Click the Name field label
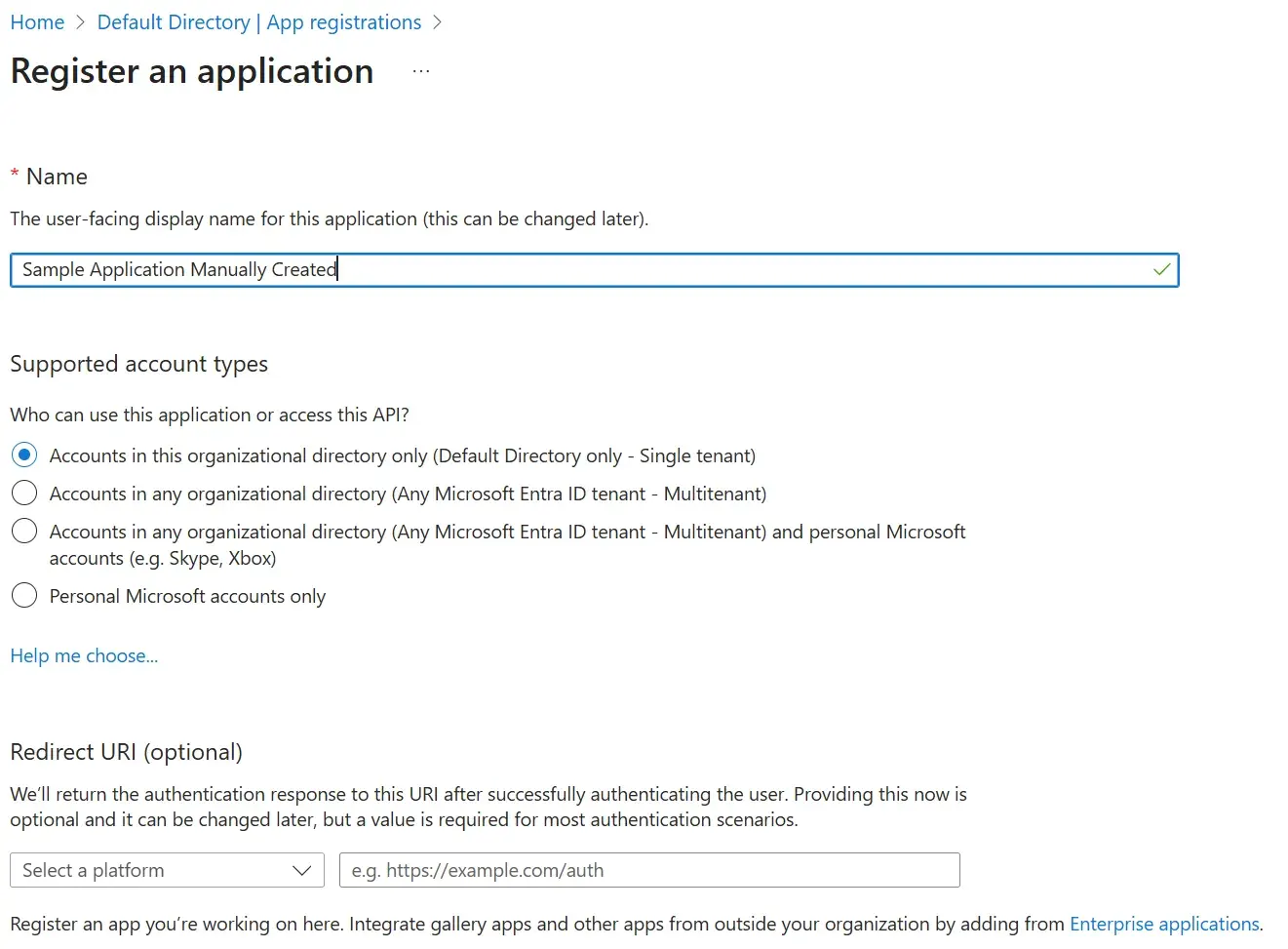 point(57,177)
